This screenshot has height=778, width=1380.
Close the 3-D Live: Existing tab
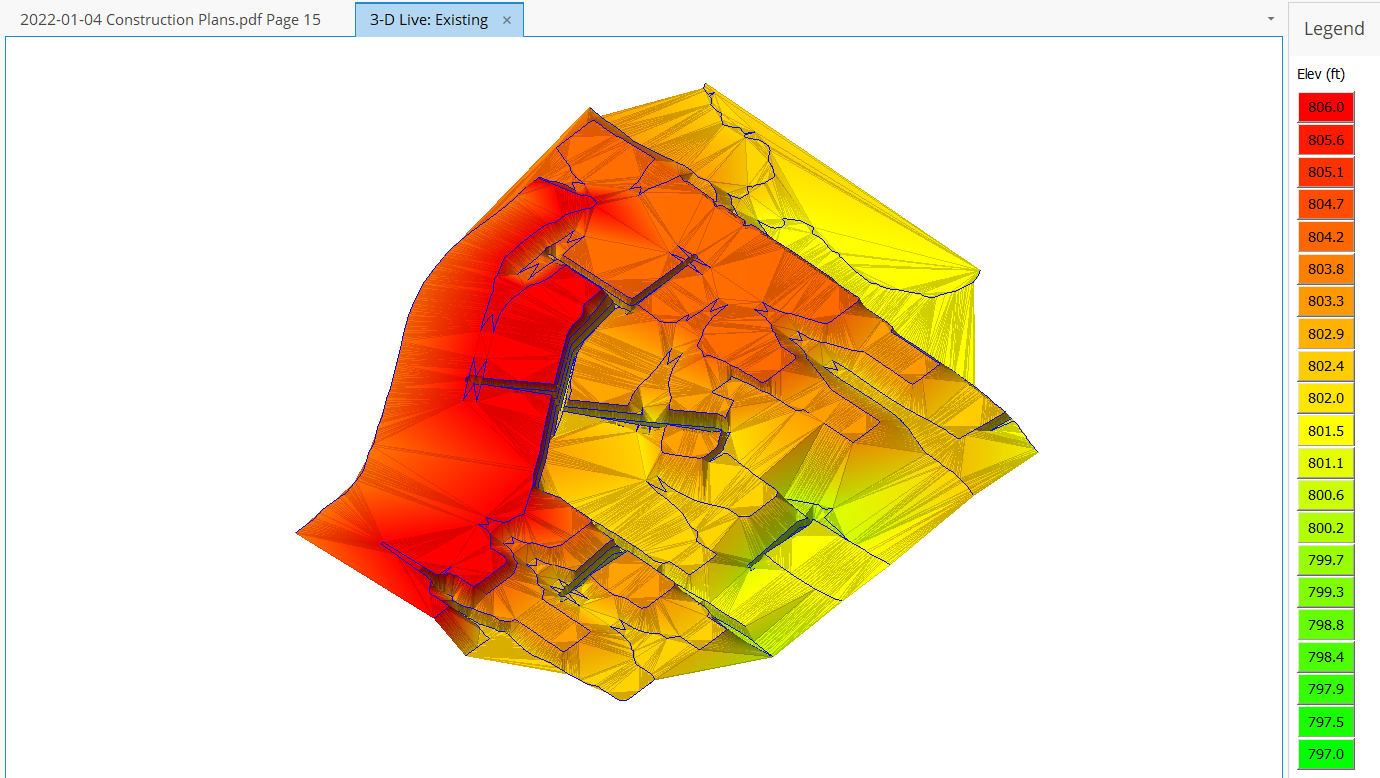click(x=507, y=20)
